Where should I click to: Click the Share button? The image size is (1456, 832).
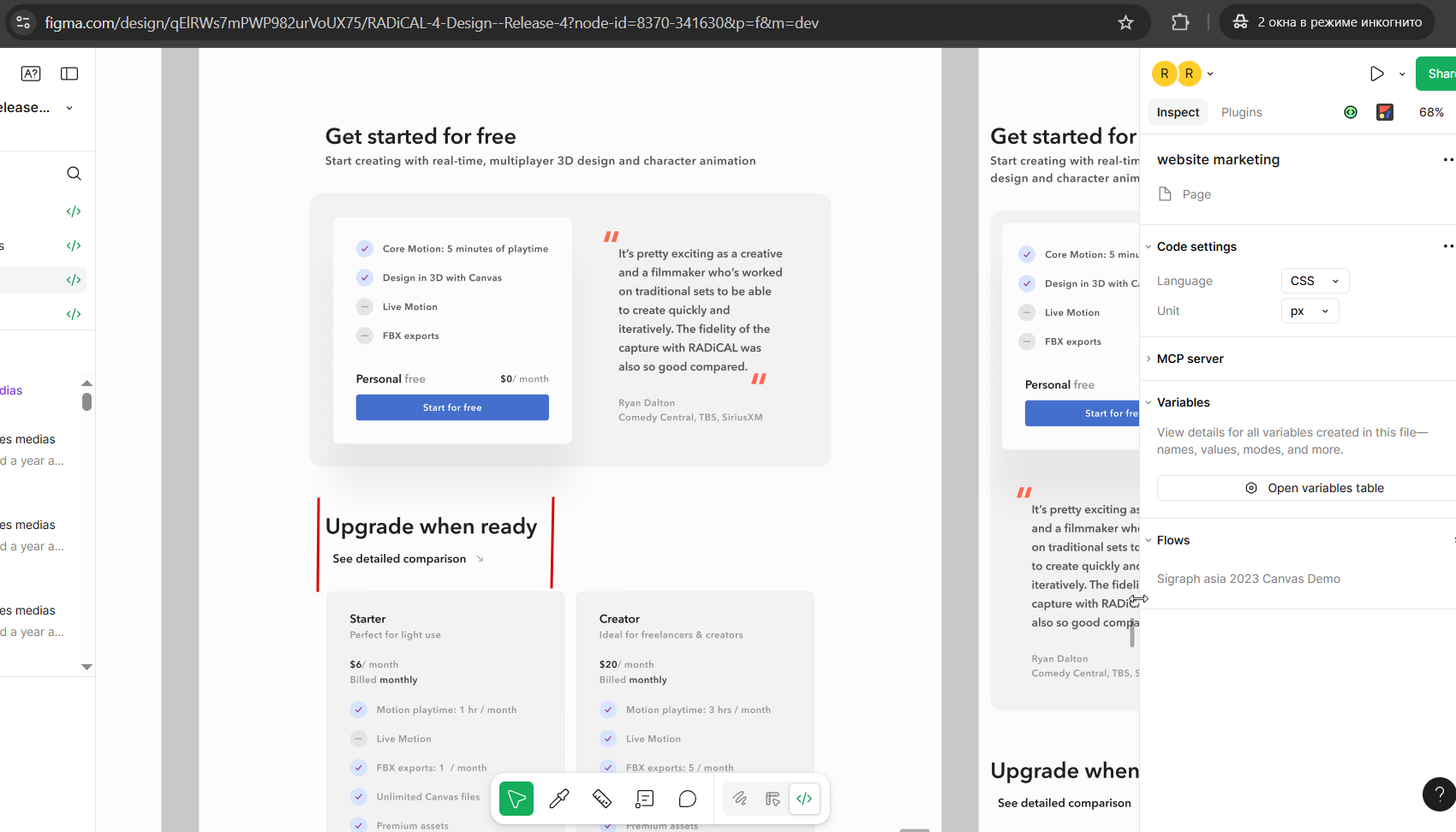[x=1436, y=74]
